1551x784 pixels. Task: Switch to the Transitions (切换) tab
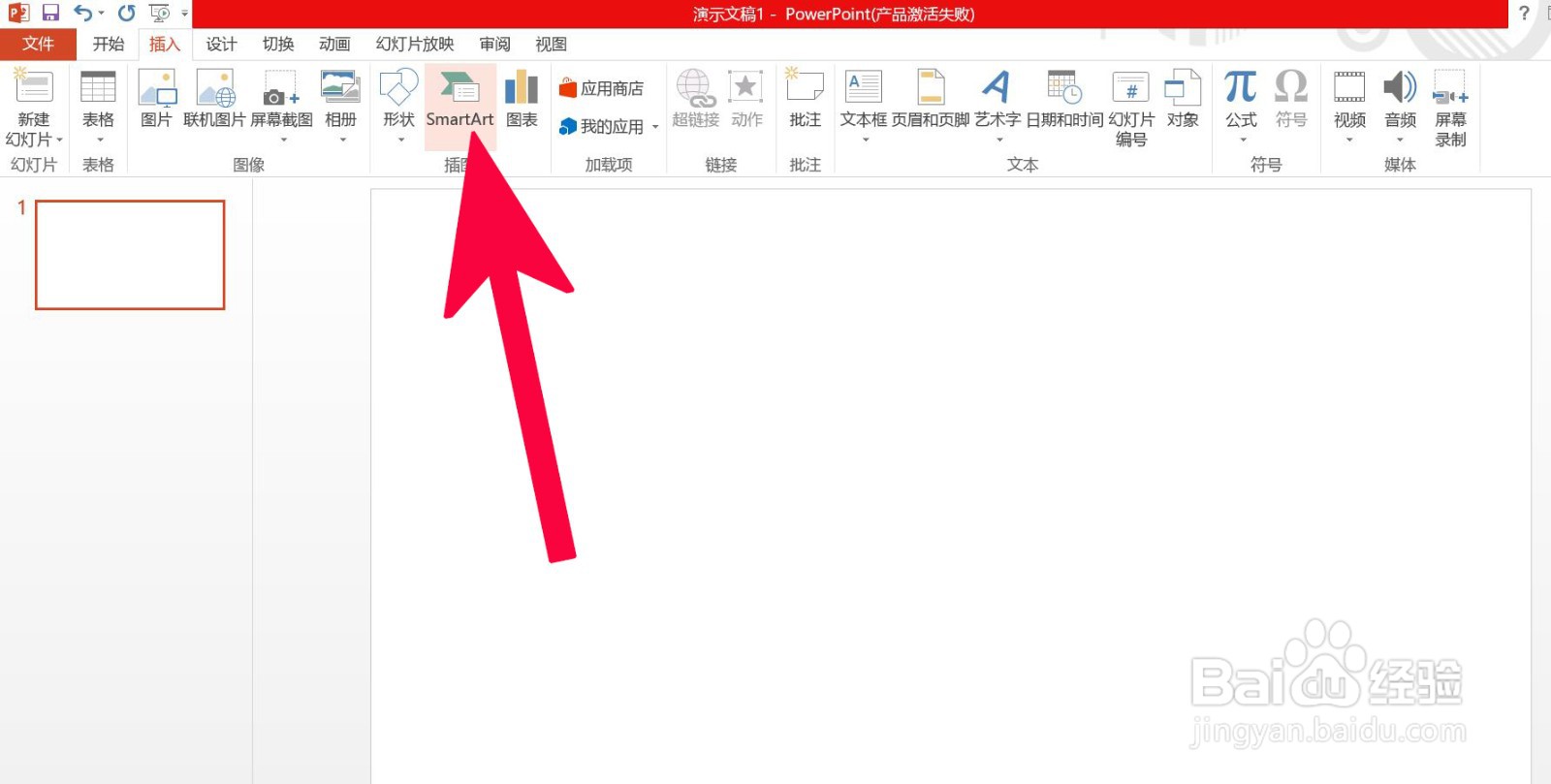278,45
